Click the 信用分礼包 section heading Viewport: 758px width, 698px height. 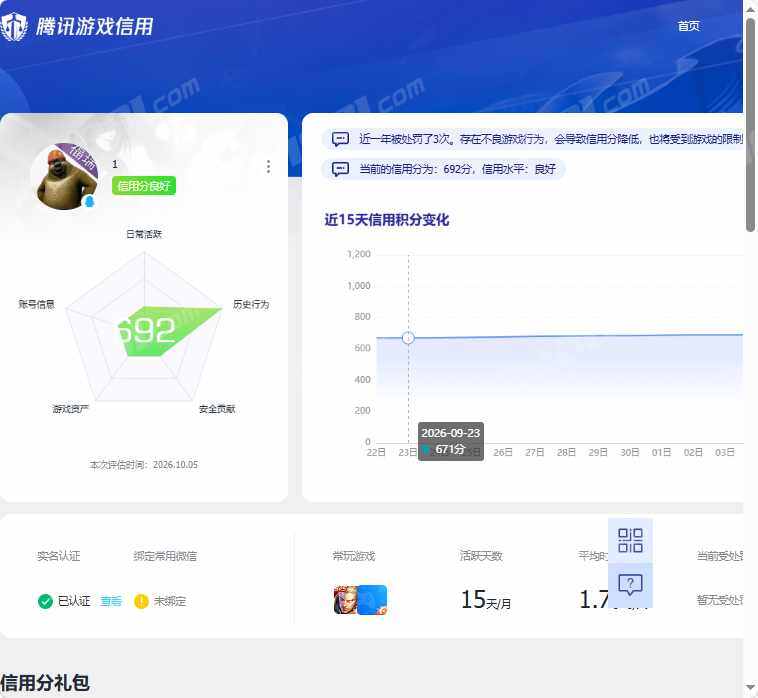coord(45,683)
